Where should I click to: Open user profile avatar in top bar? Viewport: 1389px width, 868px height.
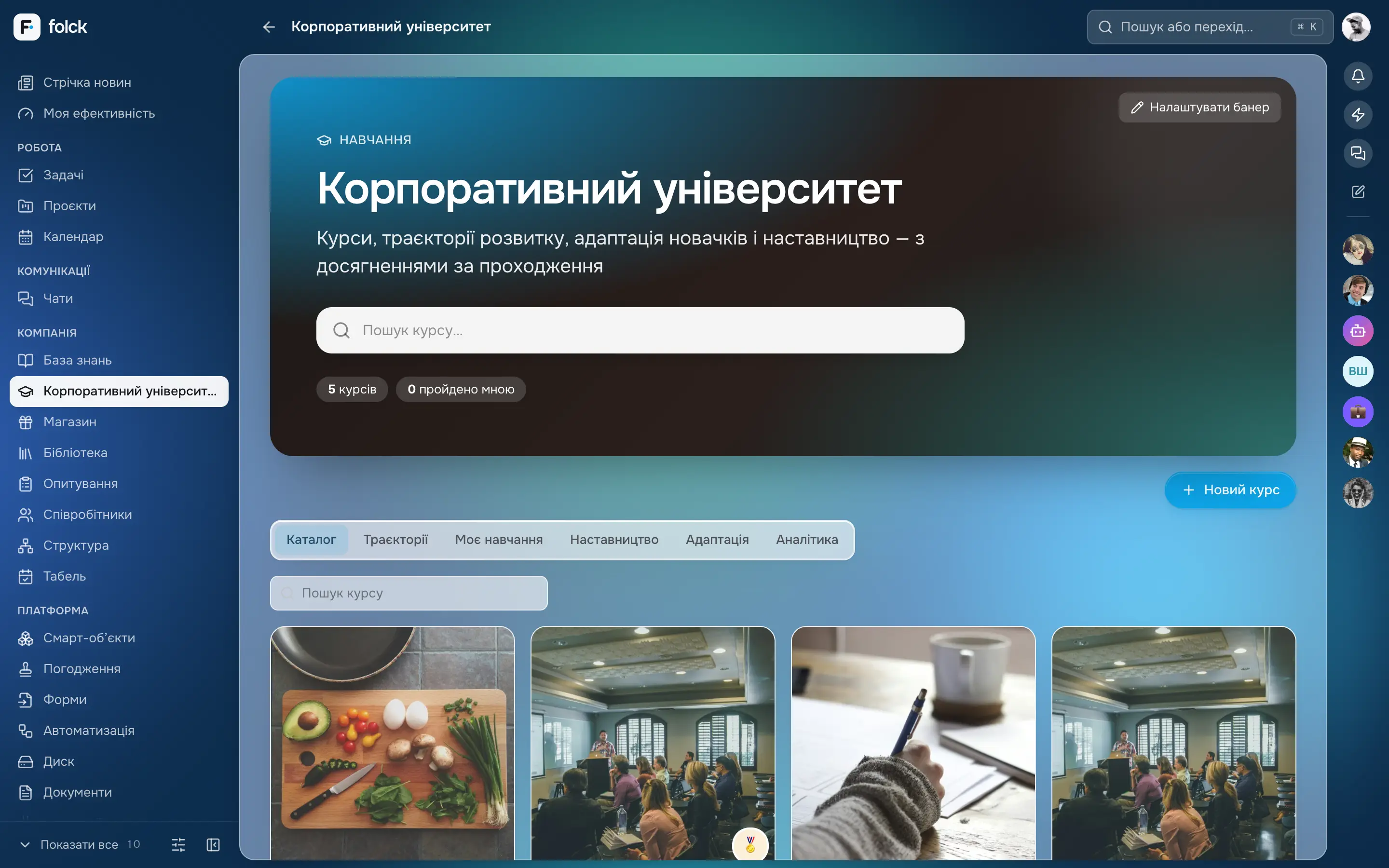pyautogui.click(x=1356, y=27)
